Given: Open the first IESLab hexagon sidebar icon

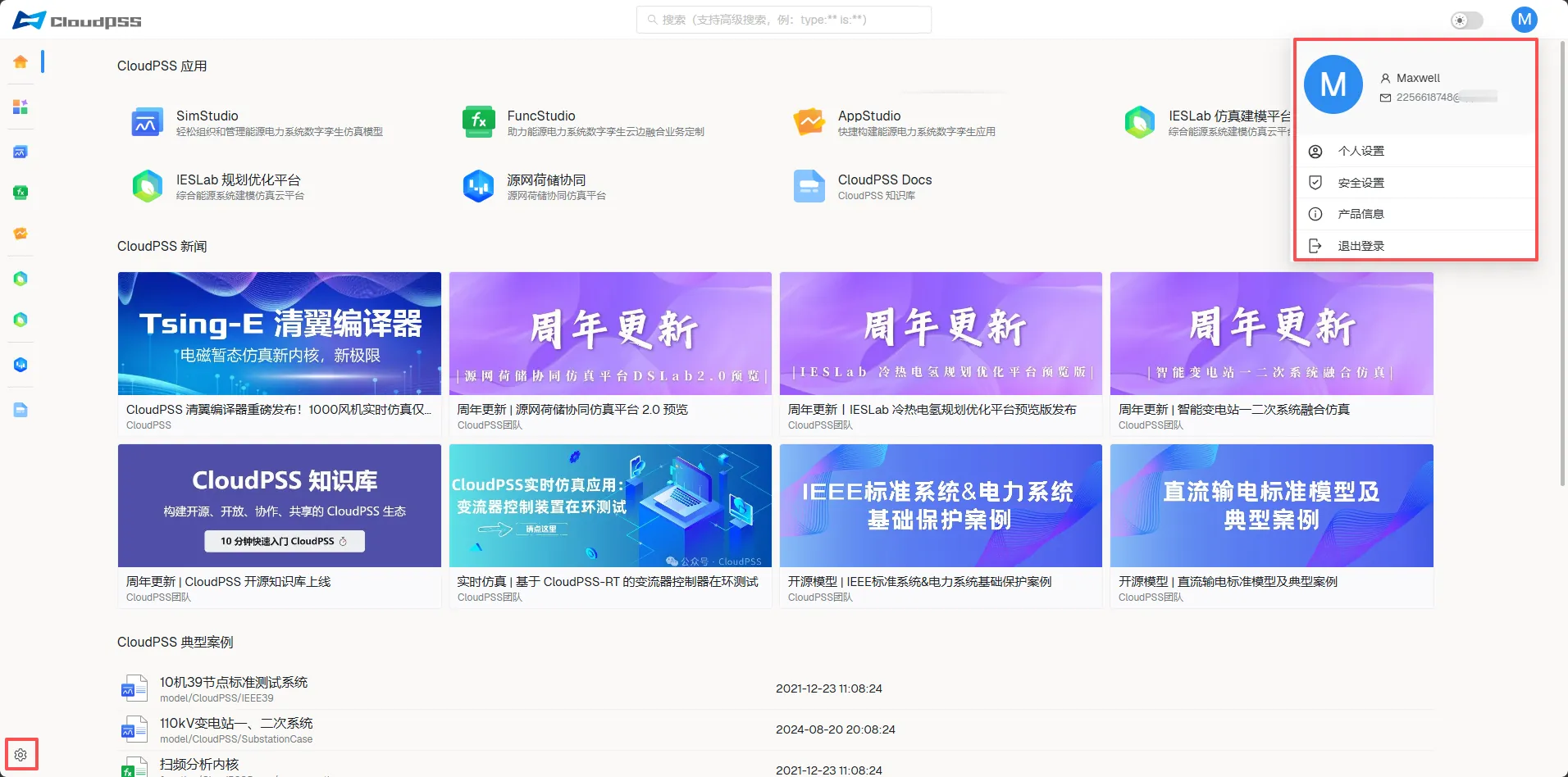Looking at the screenshot, I should point(21,279).
